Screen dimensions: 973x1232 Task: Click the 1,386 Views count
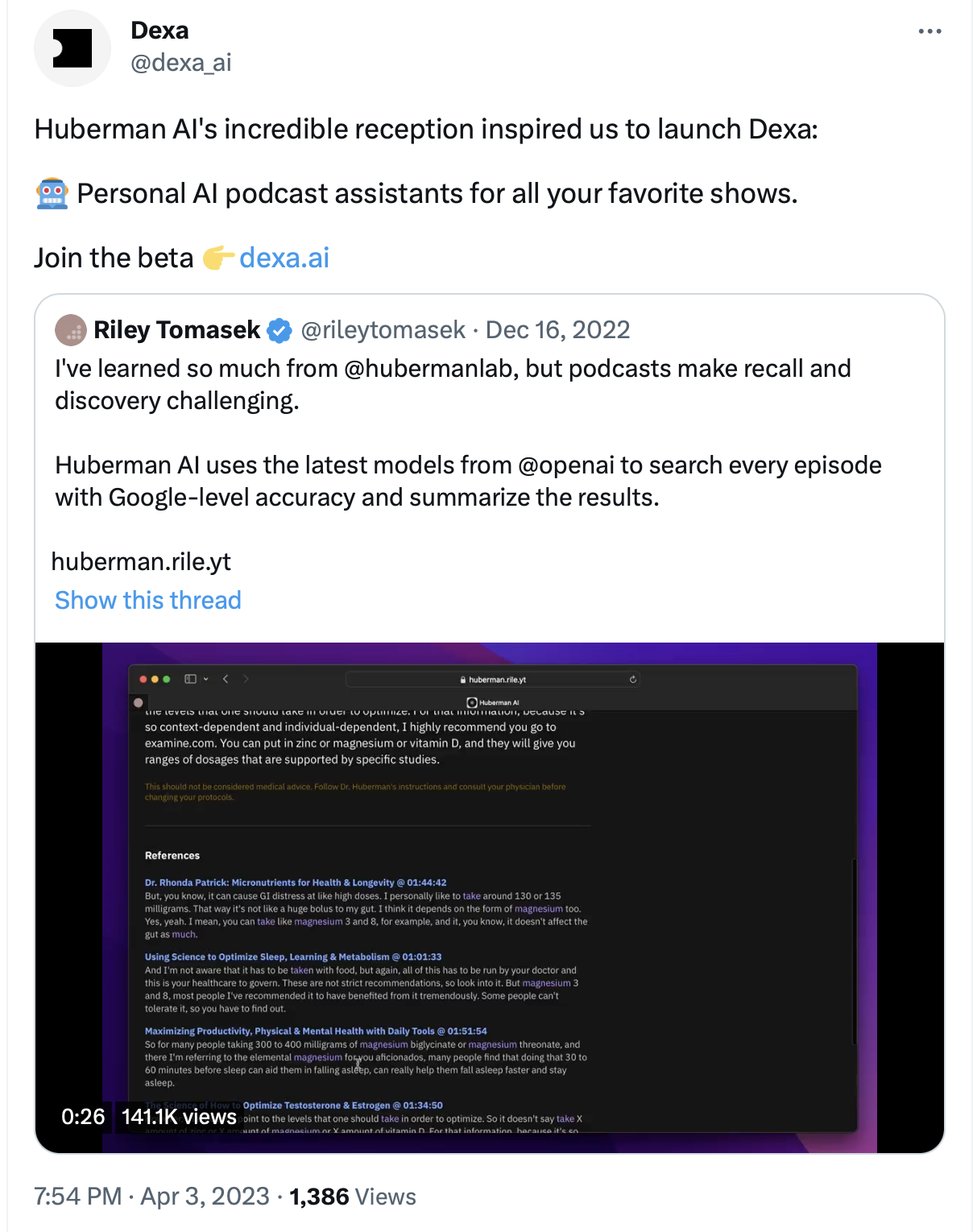coord(353,1197)
